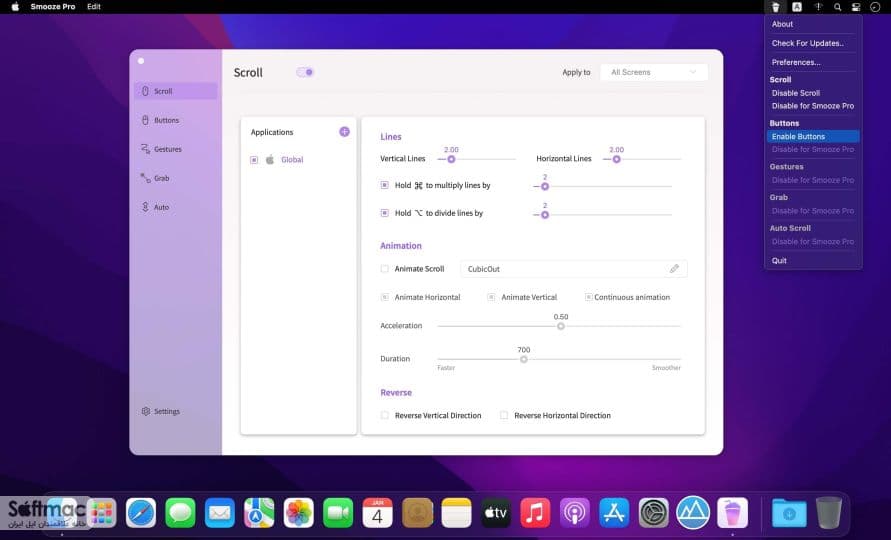The width and height of the screenshot is (891, 540).
Task: Open Podcasts from the Dock
Action: click(574, 513)
